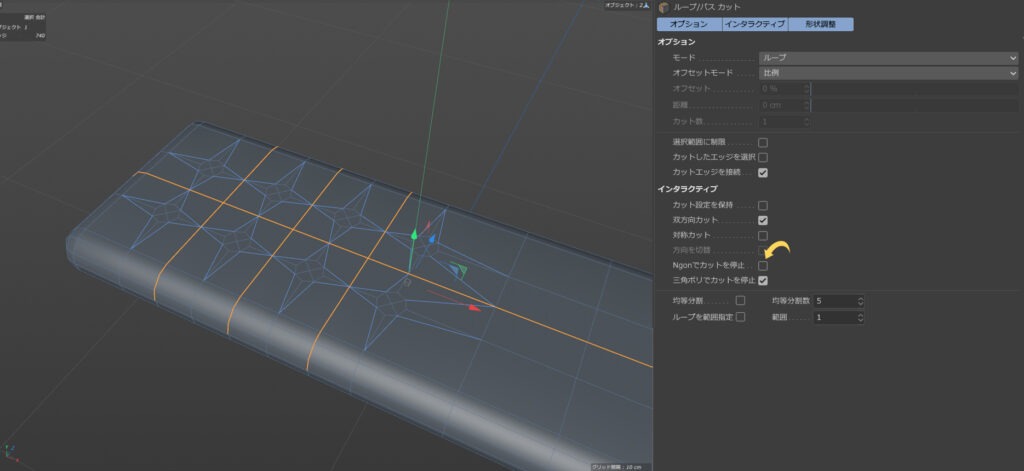Open the モード dropdown showing ループ
The image size is (1024, 471).
point(888,58)
